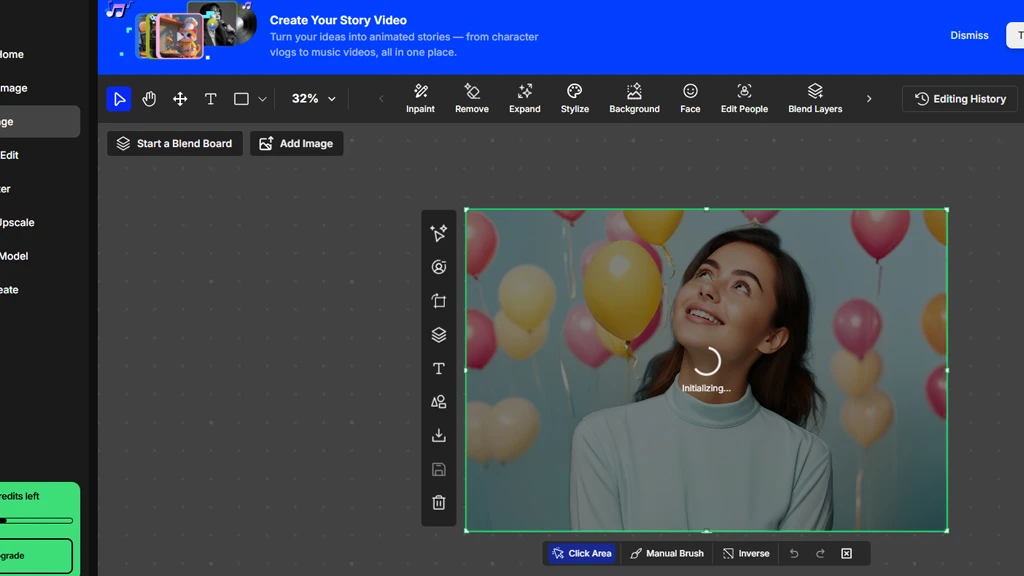Click the crop icon in side toolbar
1024x576 pixels.
click(x=438, y=301)
